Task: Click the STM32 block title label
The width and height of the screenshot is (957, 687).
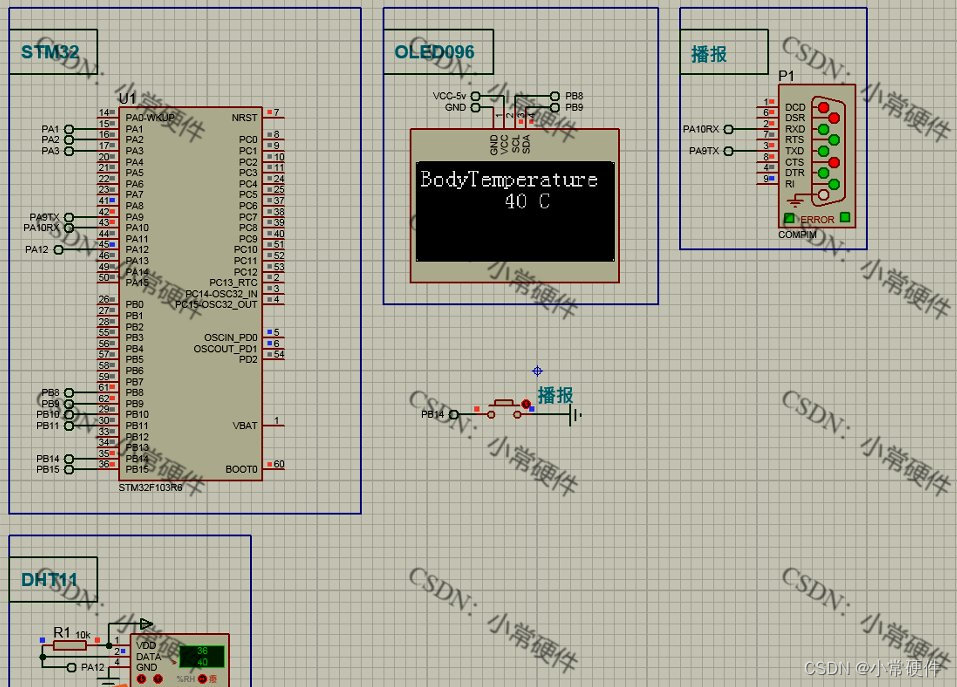Action: tap(50, 52)
